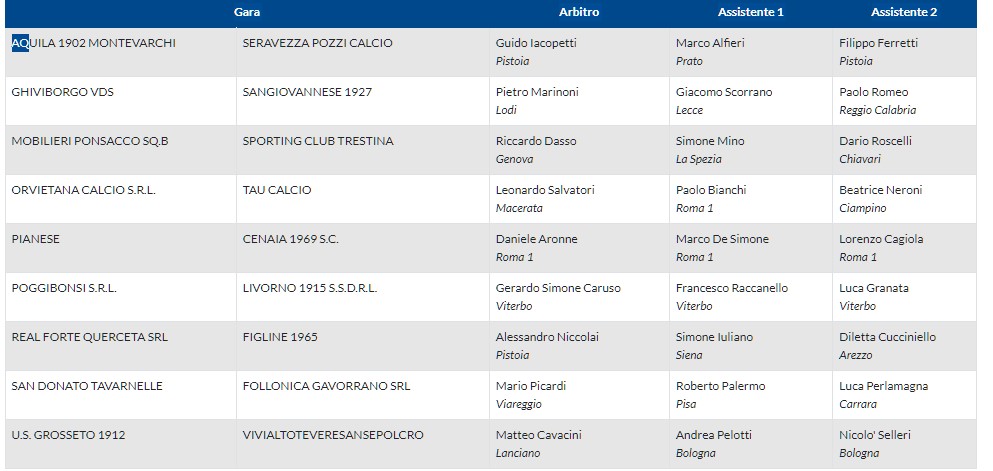This screenshot has height=471, width=993.
Task: Select Sangiovannese 1927 in the table
Action: point(307,92)
